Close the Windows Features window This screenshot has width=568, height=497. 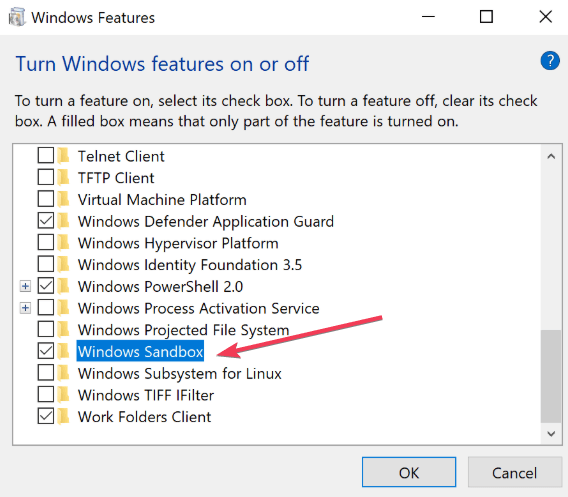tap(546, 17)
